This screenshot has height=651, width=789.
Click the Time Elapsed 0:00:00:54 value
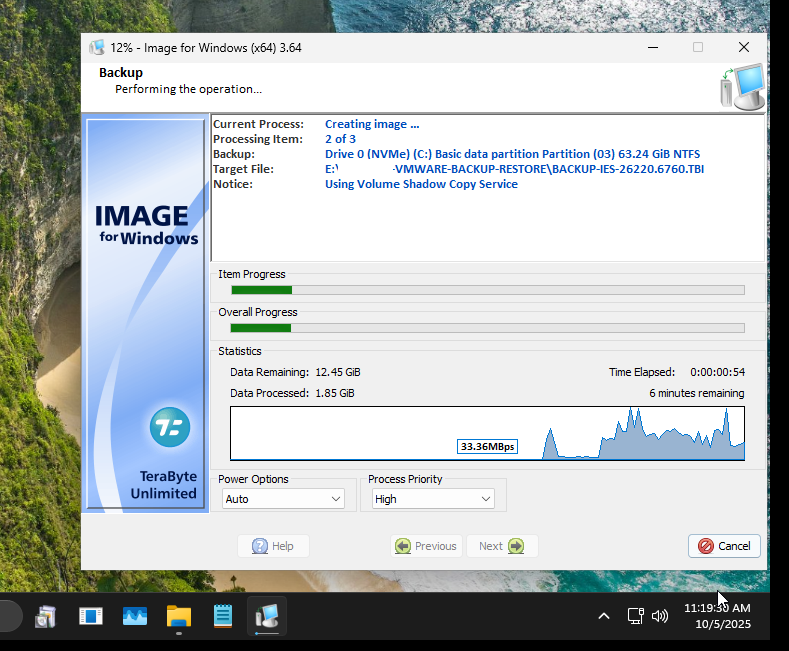[x=717, y=372]
